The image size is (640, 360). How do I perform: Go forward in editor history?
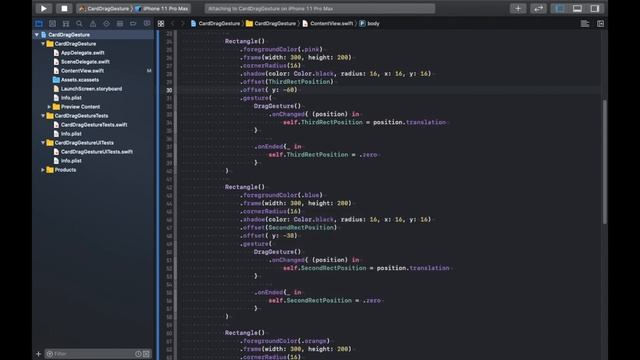182,24
